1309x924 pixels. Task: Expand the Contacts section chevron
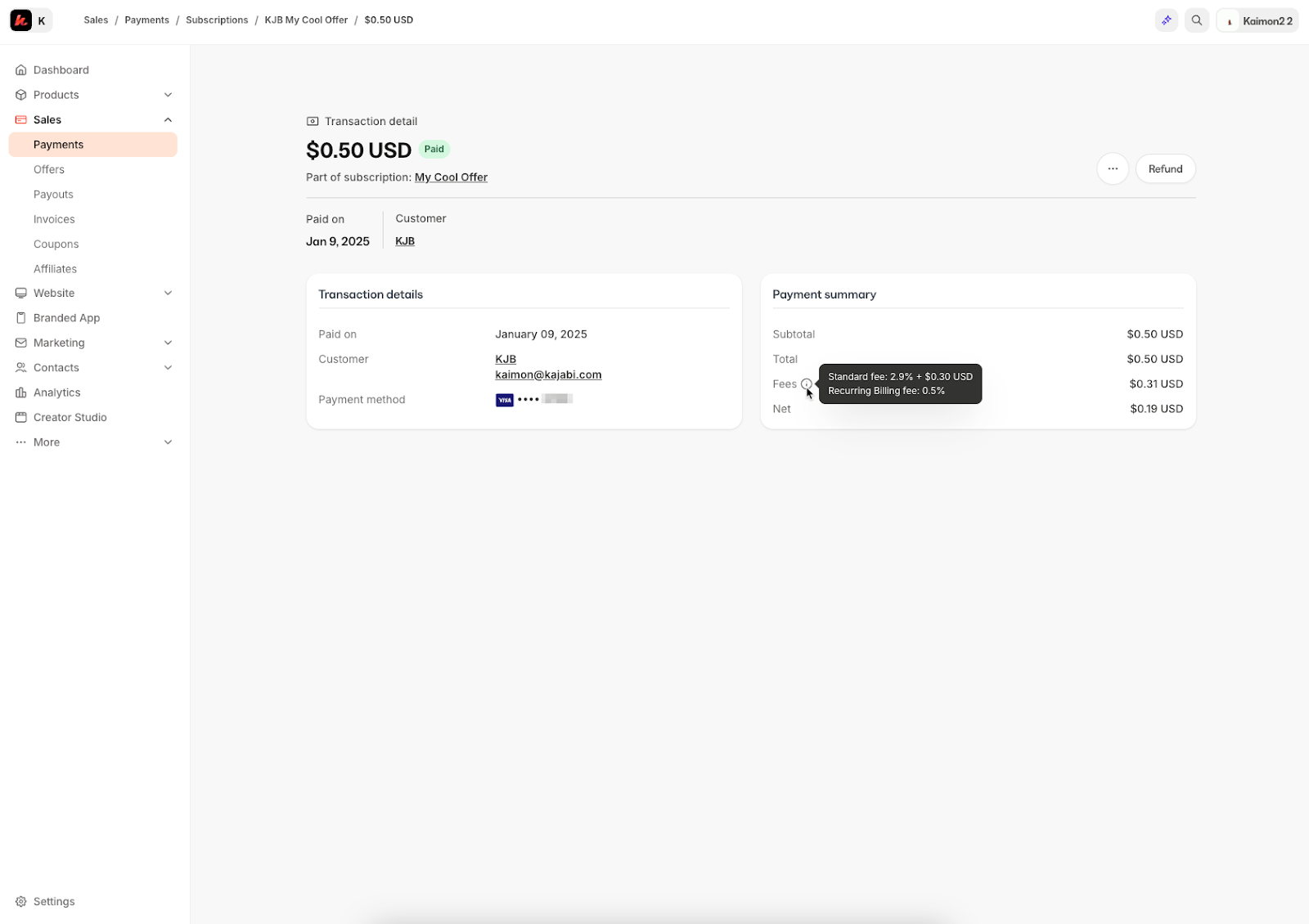point(168,368)
